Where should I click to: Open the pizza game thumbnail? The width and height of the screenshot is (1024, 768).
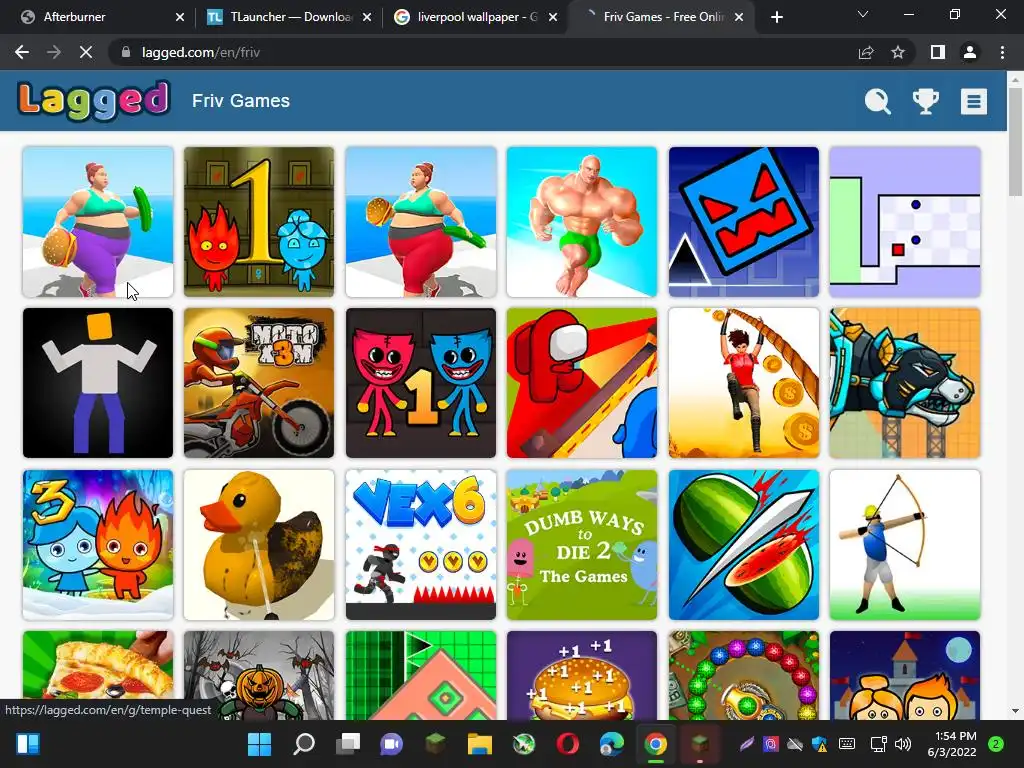98,675
